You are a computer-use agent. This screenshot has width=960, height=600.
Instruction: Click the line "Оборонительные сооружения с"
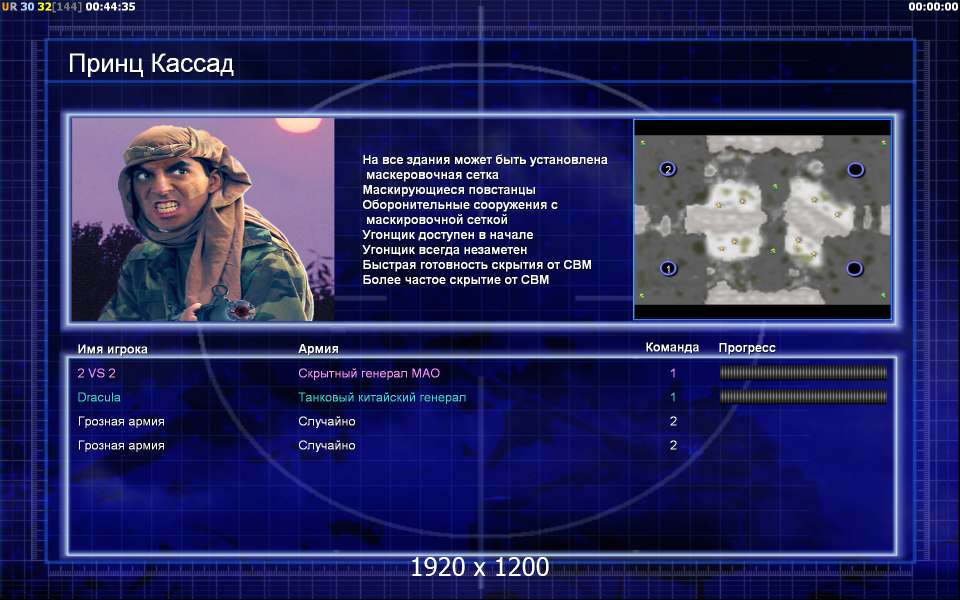tap(460, 204)
